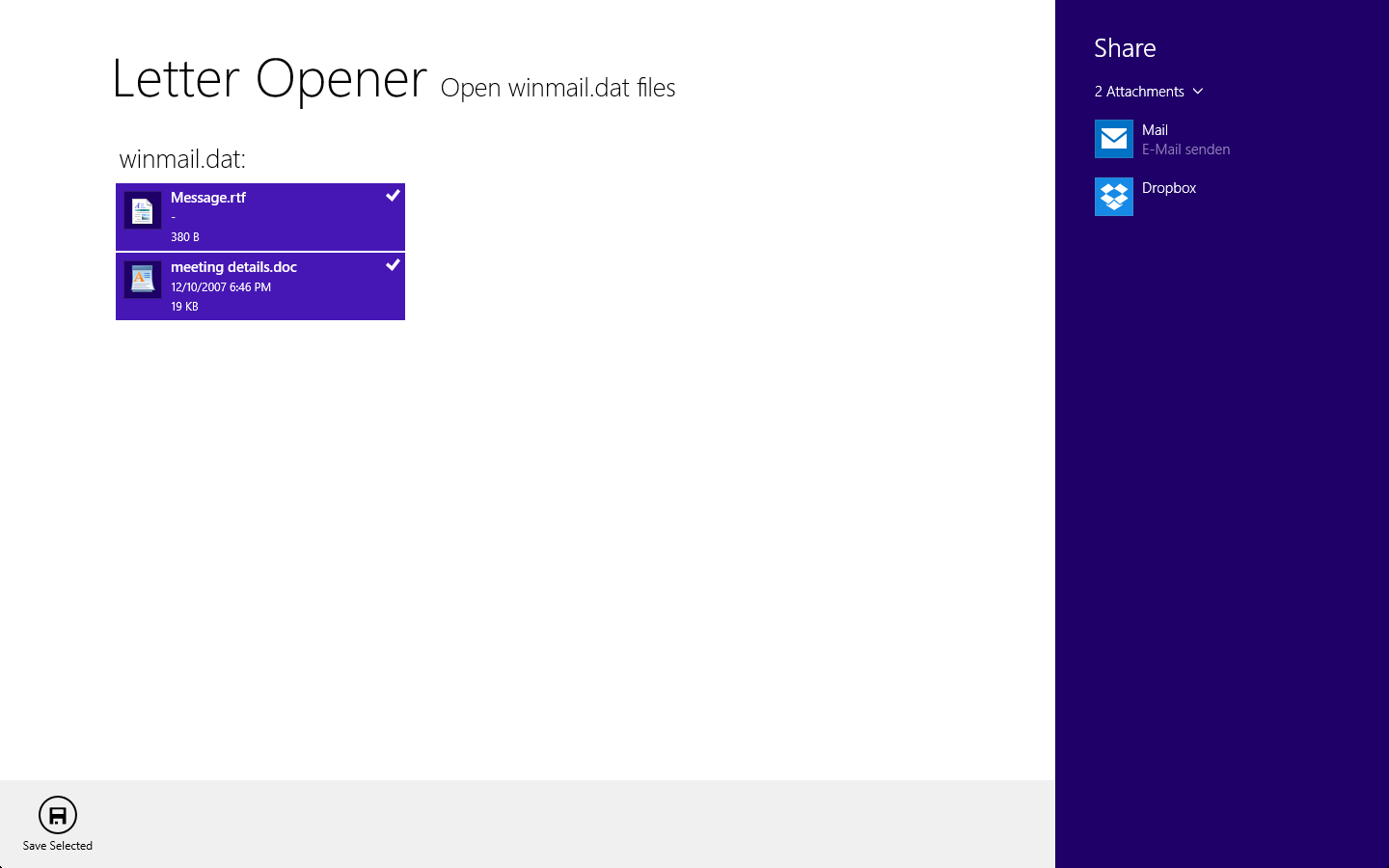Open the attachments chevron in Share panel

[x=1198, y=91]
